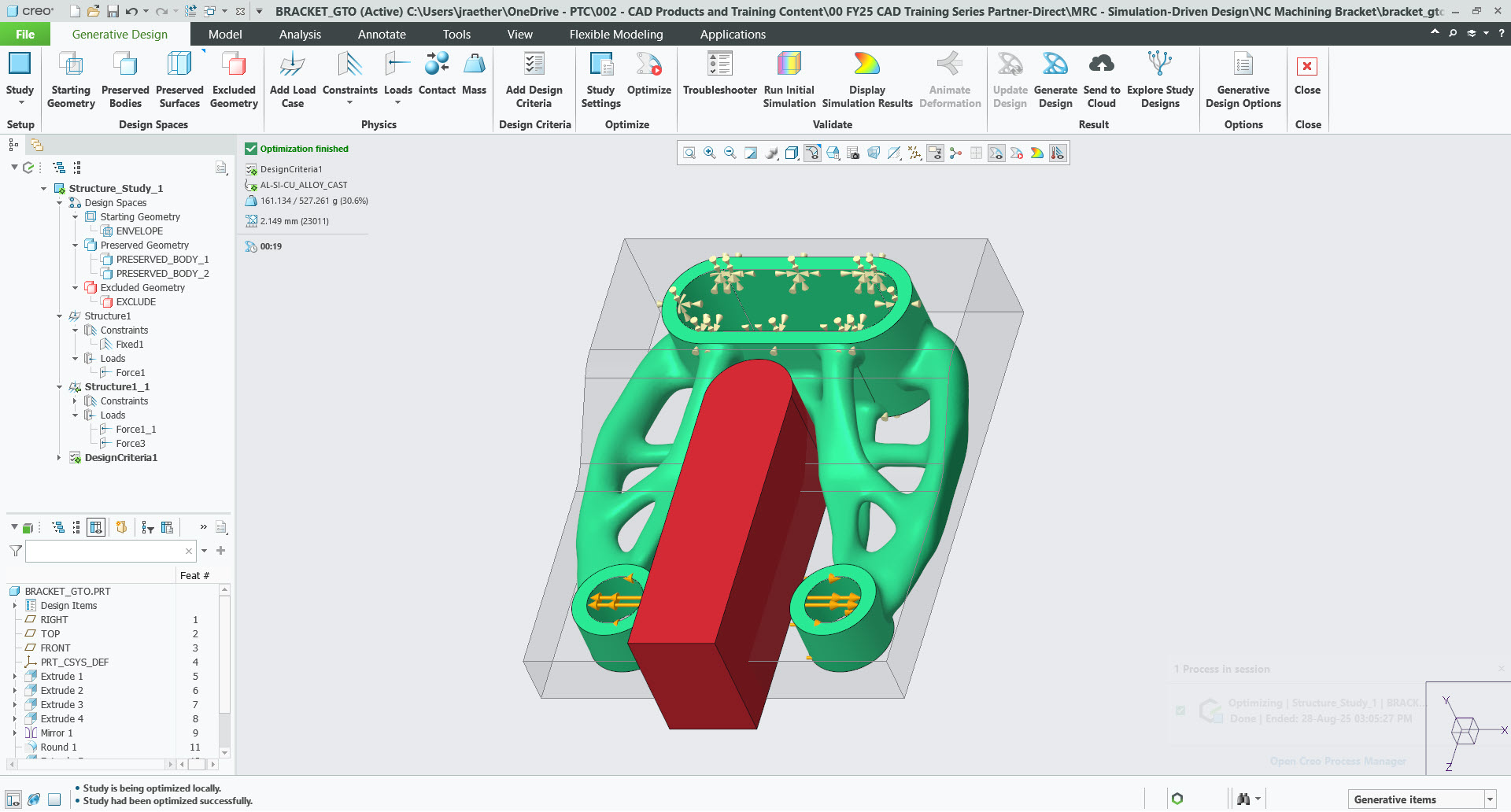This screenshot has width=1511, height=812.
Task: Open the Generative items filter dropdown
Action: click(x=1490, y=799)
